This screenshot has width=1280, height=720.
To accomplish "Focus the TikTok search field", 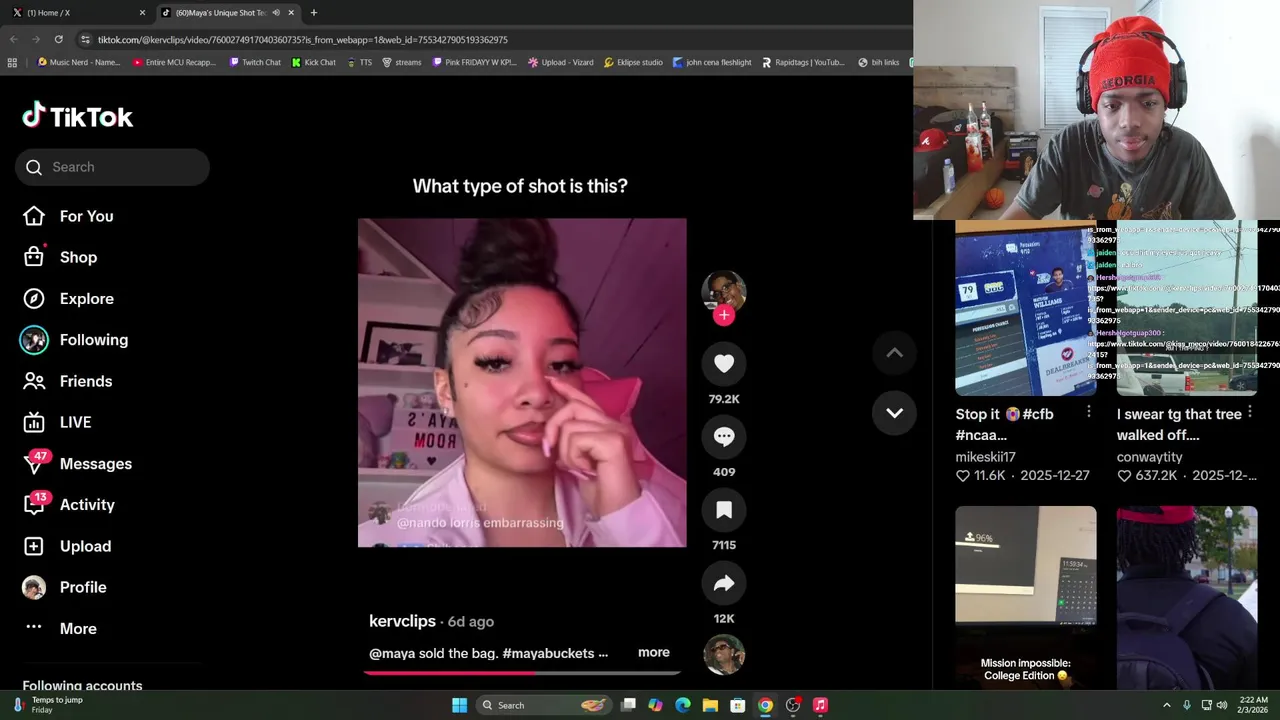I will point(112,167).
